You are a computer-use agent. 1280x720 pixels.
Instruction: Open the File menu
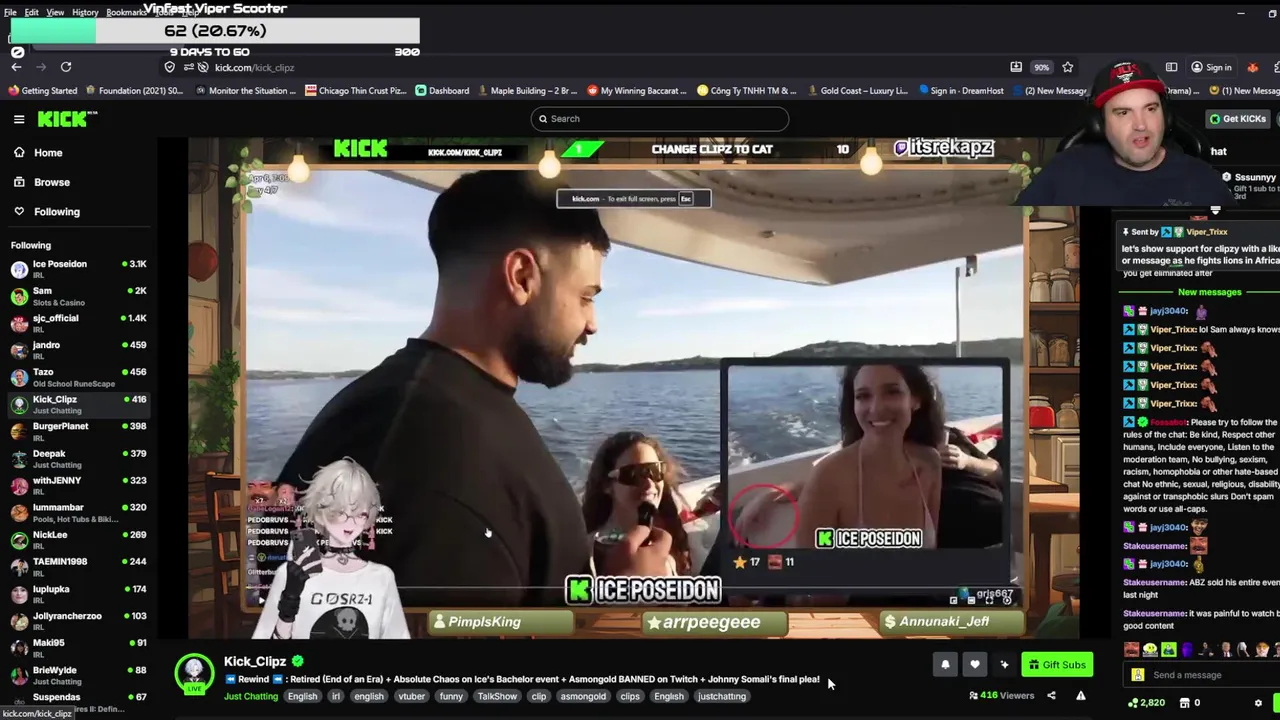10,13
